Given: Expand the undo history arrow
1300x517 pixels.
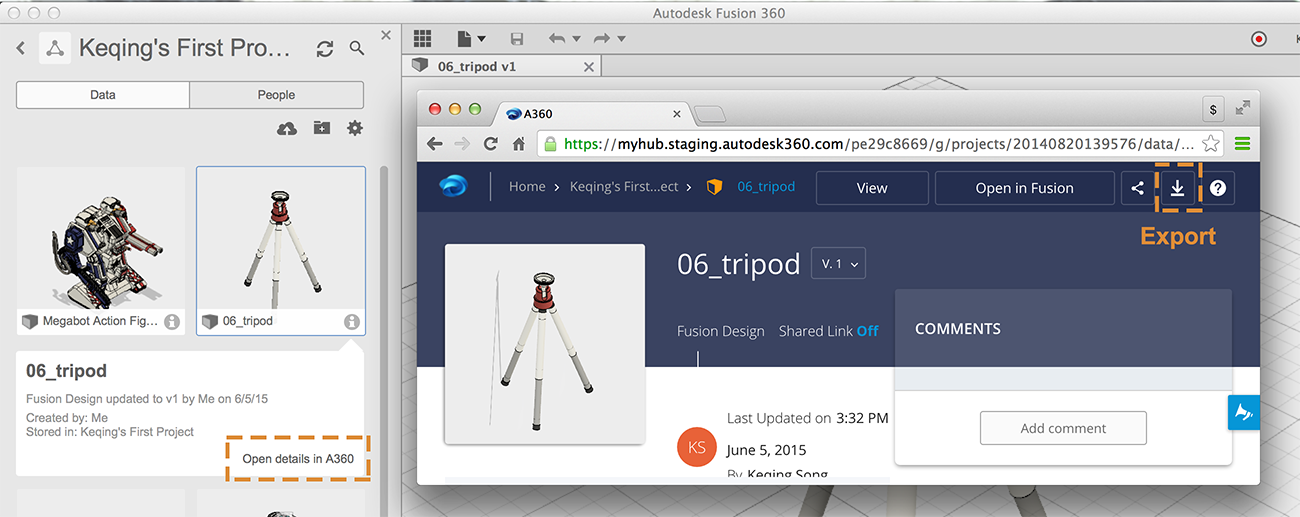Looking at the screenshot, I should (576, 40).
